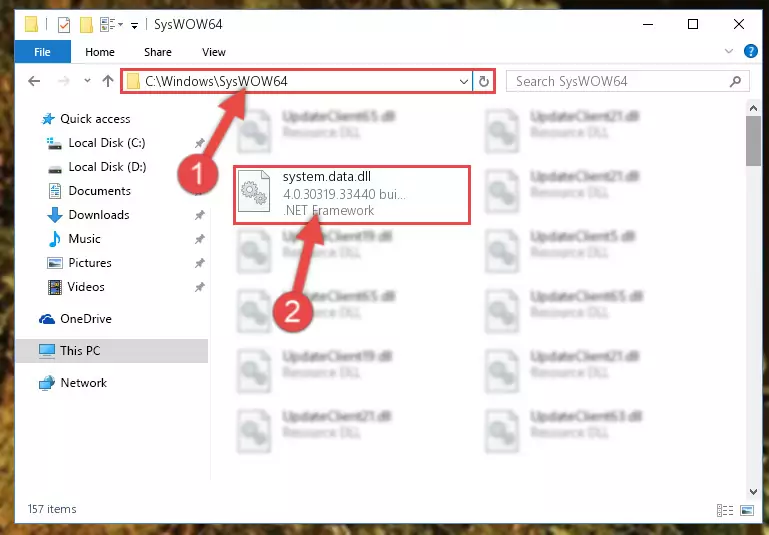Open Downloads in the sidebar
Screen dimensions: 769x535
[99, 215]
